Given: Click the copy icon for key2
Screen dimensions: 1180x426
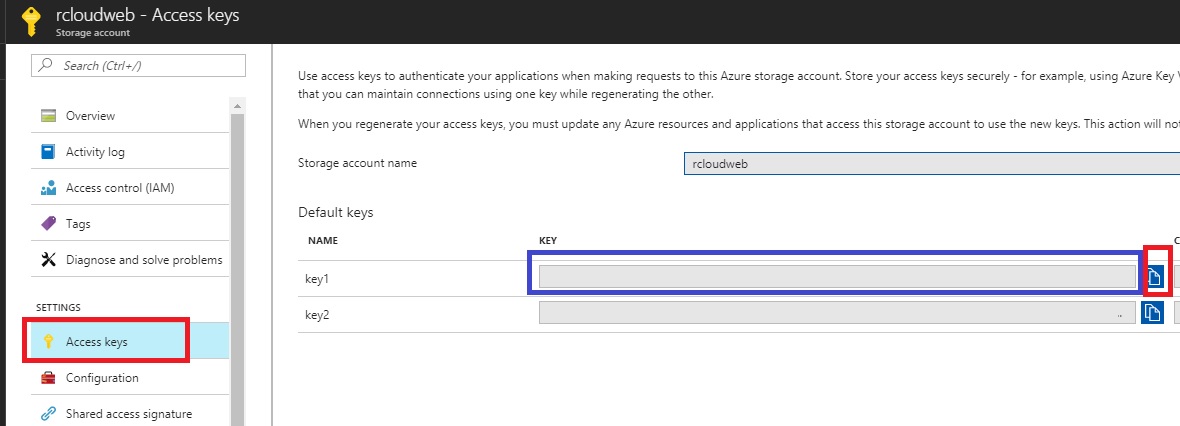Looking at the screenshot, I should [1152, 313].
